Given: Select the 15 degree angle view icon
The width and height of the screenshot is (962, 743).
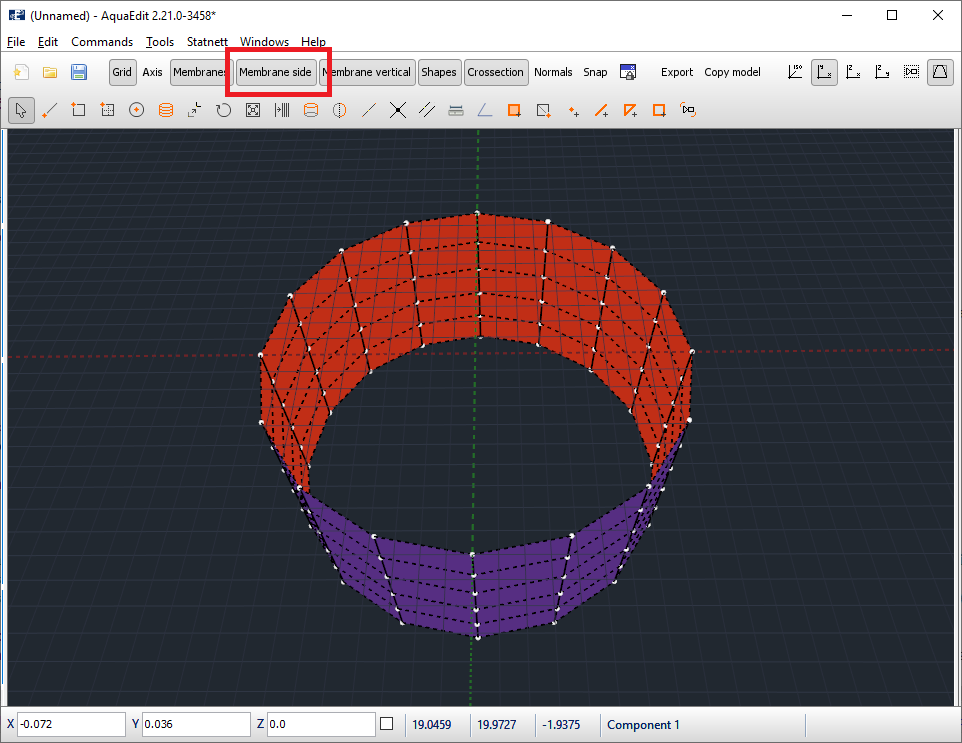Looking at the screenshot, I should coord(795,72).
